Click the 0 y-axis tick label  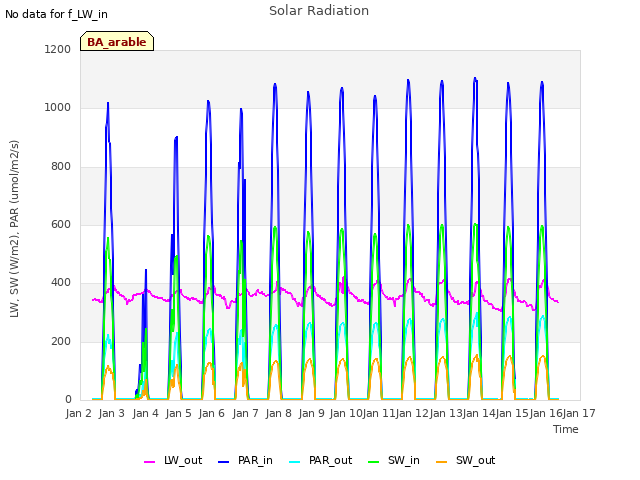pos(68,400)
